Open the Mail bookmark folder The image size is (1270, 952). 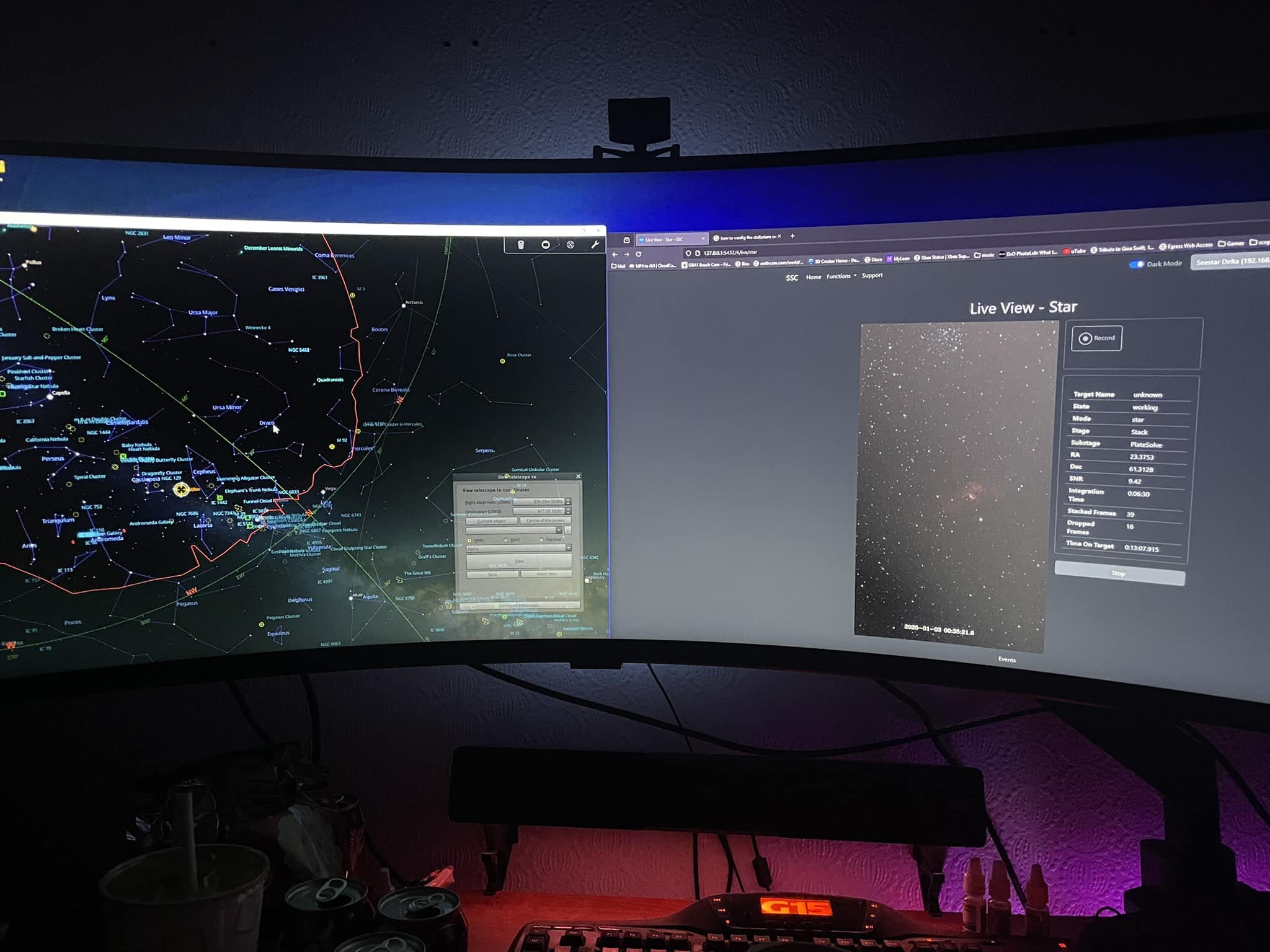coord(618,266)
